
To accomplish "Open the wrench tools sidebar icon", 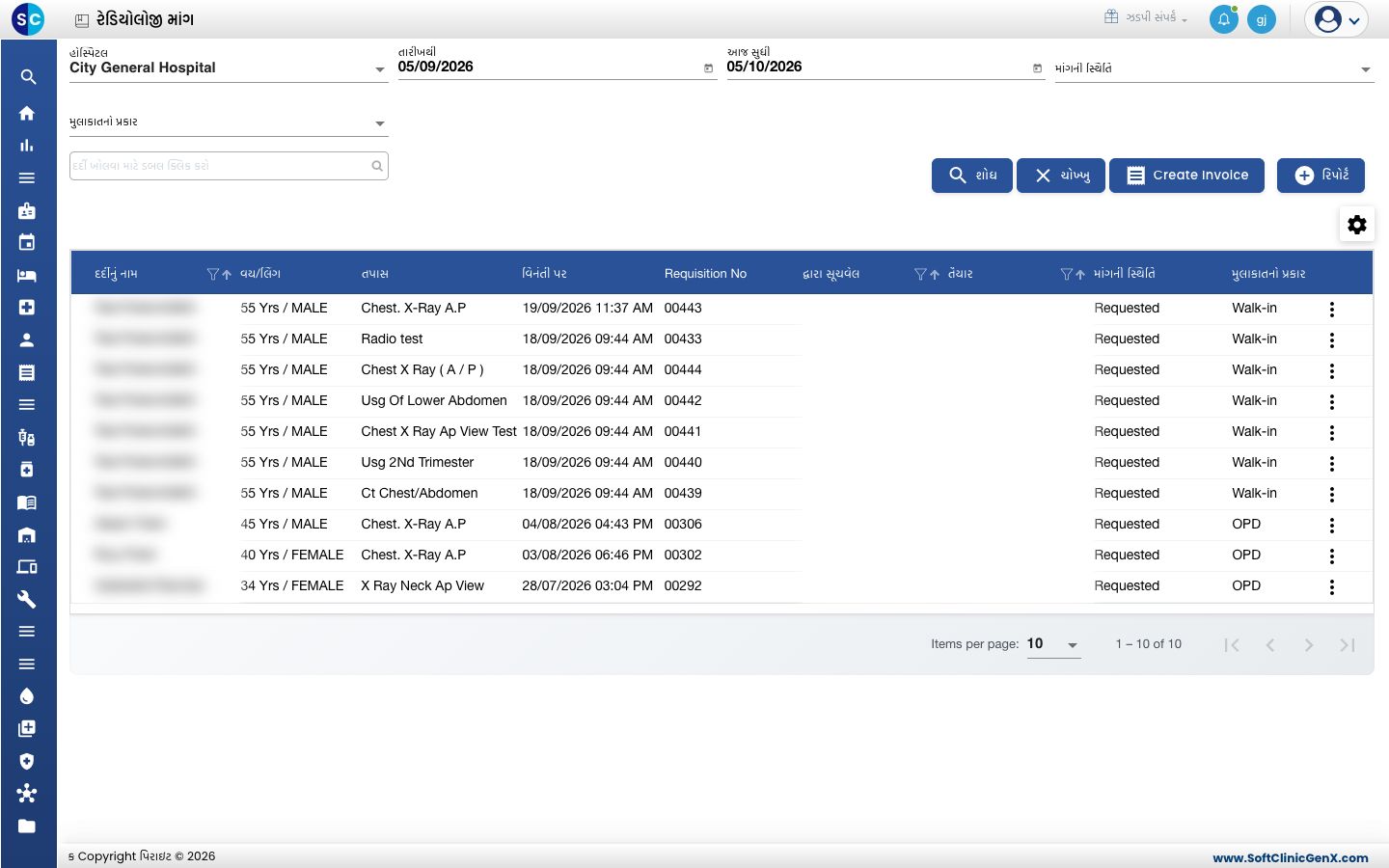I will 27,599.
